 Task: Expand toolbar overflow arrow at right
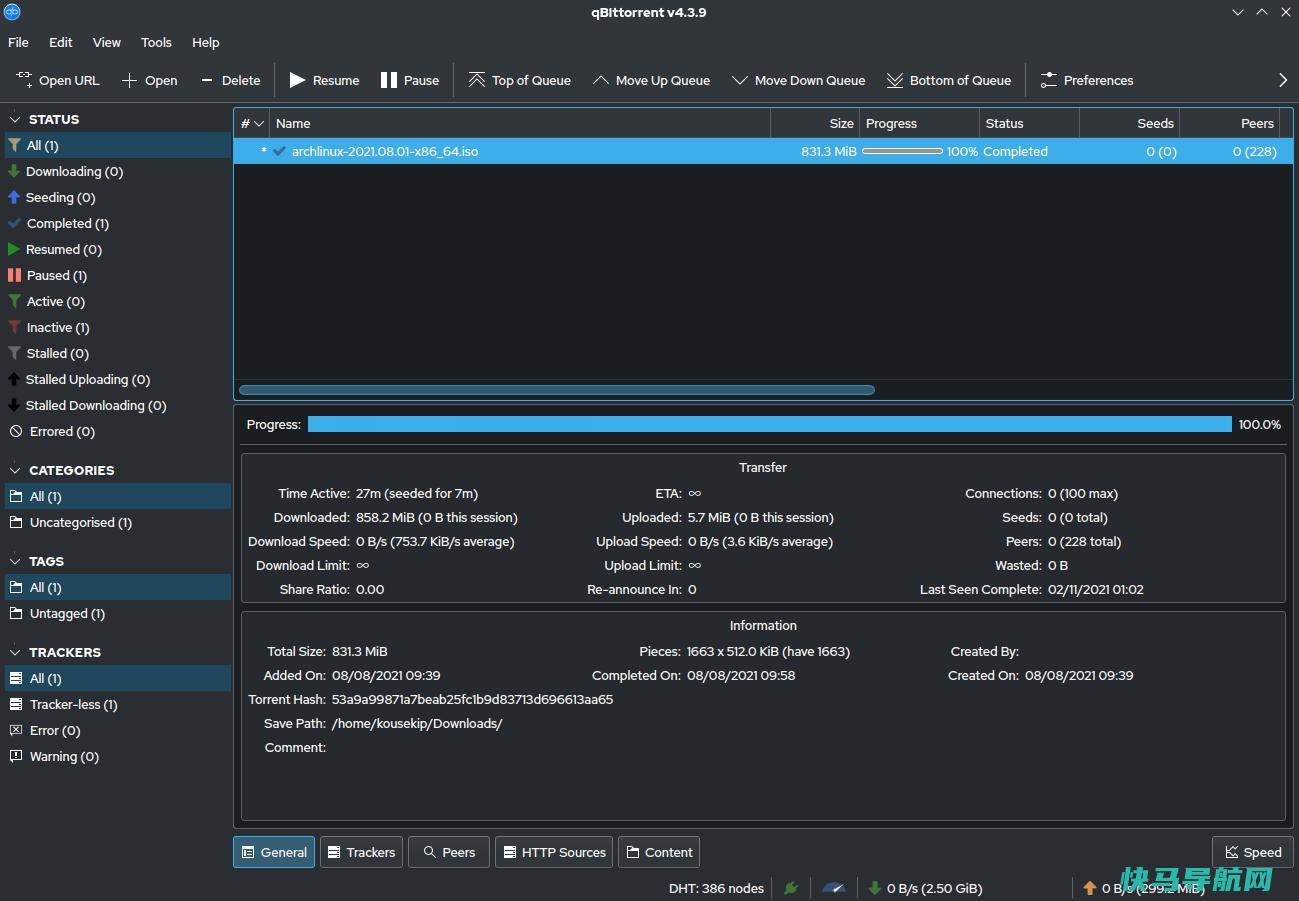(1283, 80)
